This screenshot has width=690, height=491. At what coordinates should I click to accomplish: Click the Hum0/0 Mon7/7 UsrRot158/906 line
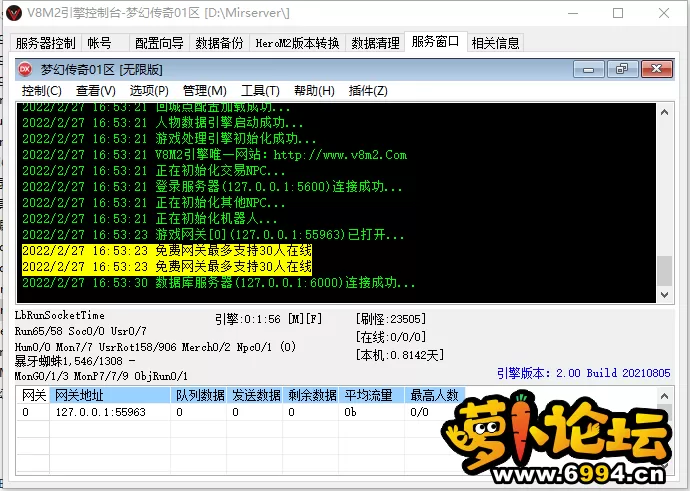coord(155,347)
